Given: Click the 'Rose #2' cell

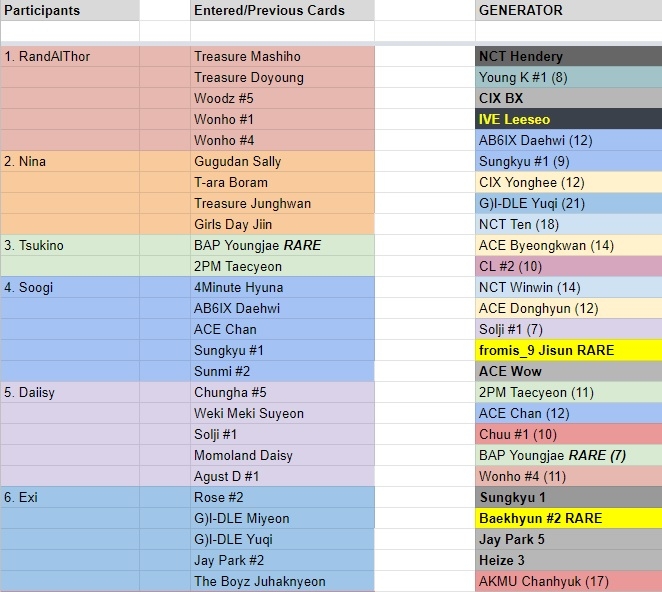Looking at the screenshot, I should [x=282, y=497].
